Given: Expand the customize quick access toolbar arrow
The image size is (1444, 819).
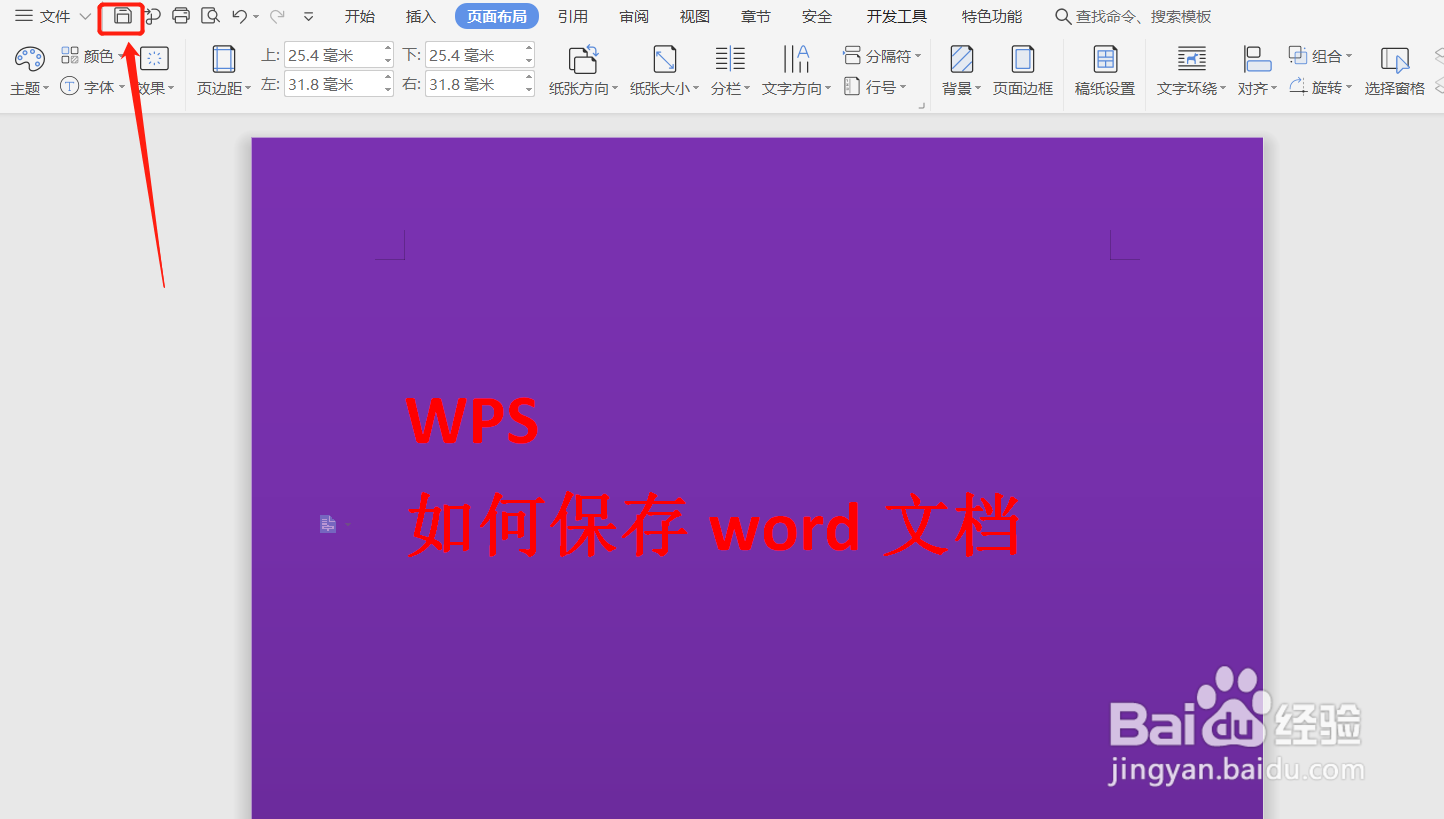Looking at the screenshot, I should [308, 17].
